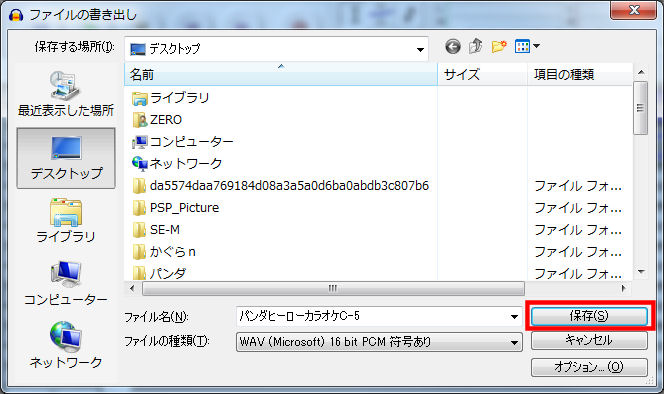Expand the 保存する場所 location dropdown
The width and height of the screenshot is (664, 394).
420,49
